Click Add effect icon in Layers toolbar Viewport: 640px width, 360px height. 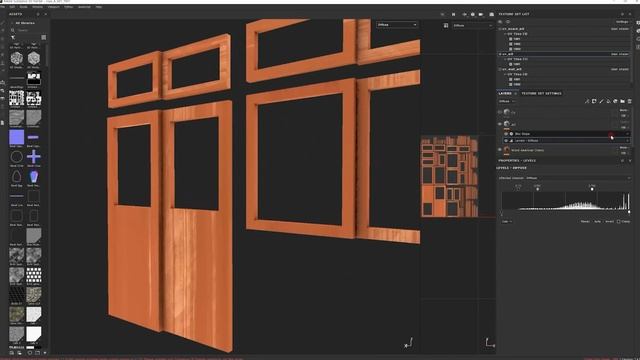[x=587, y=101]
